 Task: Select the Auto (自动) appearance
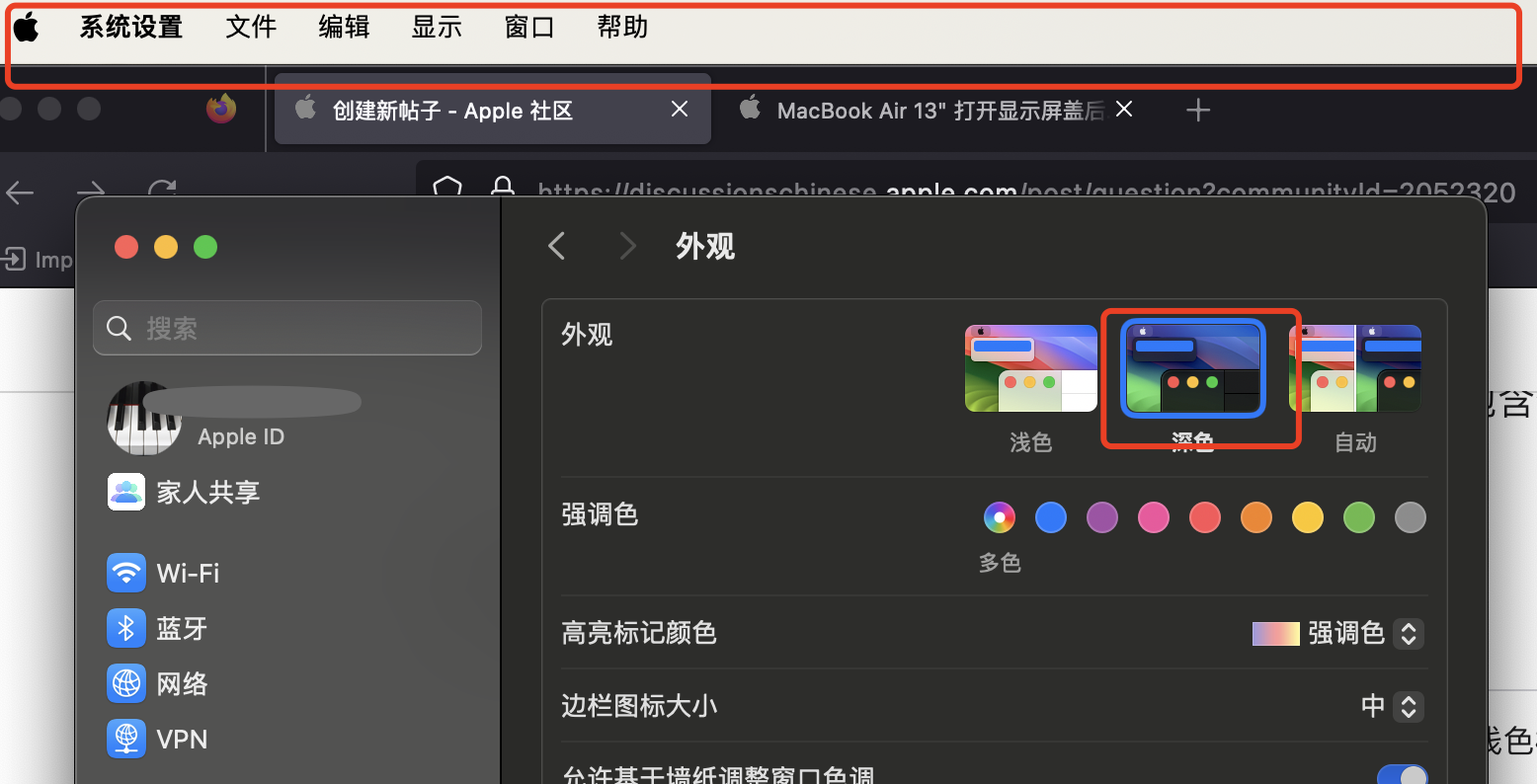click(1354, 368)
